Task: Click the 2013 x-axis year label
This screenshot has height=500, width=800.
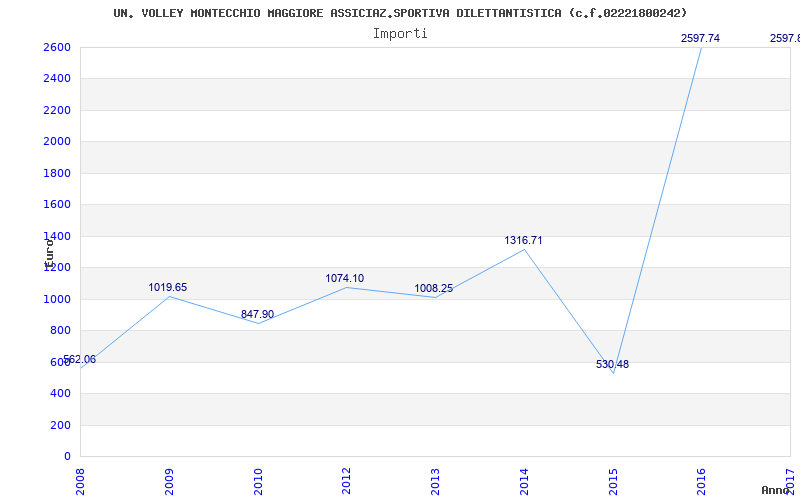Action: point(435,481)
